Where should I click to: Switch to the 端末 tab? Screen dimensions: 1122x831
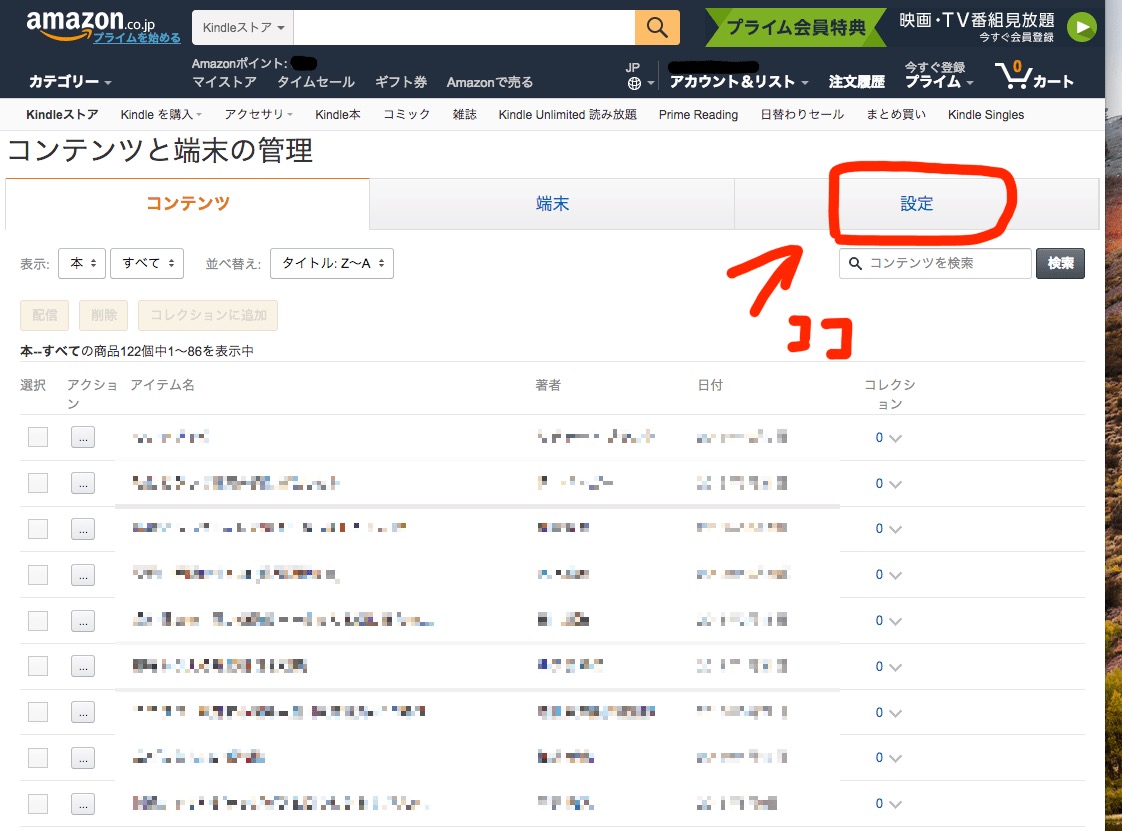coord(552,204)
